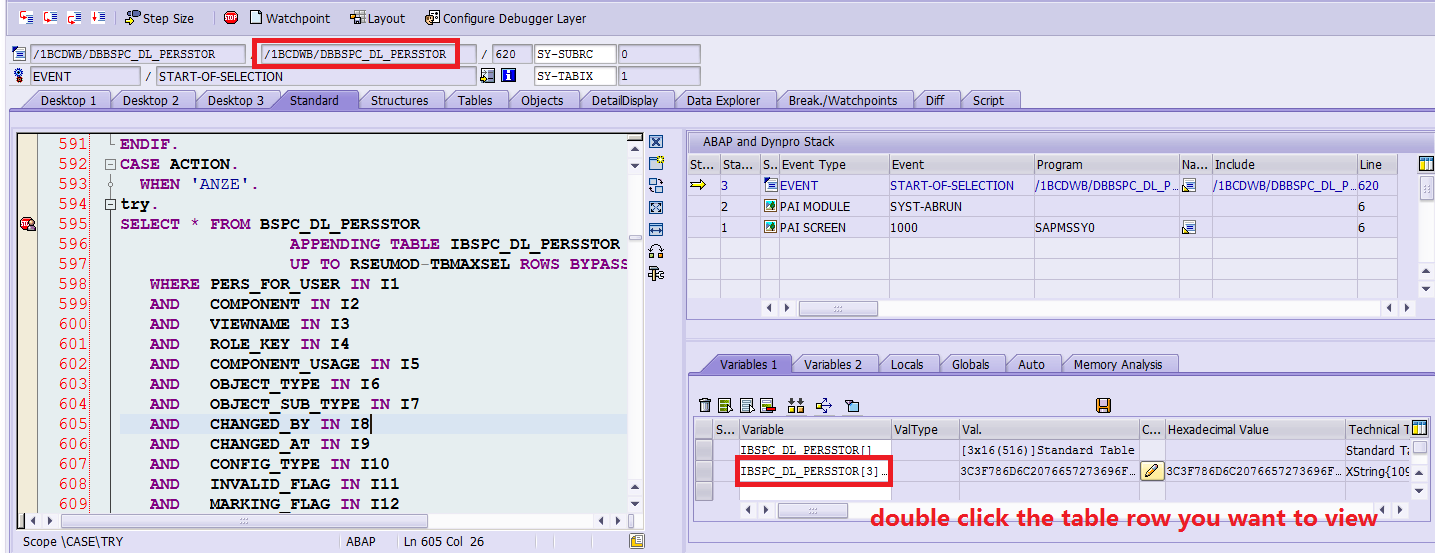Open column chooser icon of the stack table
Screen dimensions: 1435x553
click(x=1426, y=164)
